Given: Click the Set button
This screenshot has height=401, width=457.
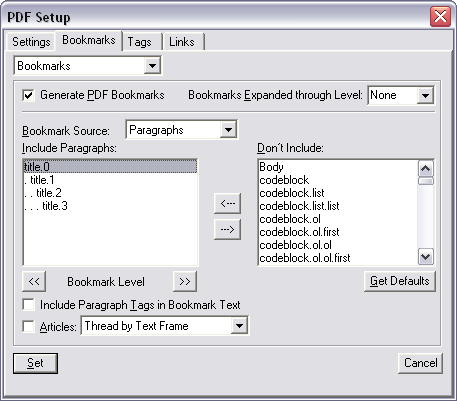Looking at the screenshot, I should 35,363.
